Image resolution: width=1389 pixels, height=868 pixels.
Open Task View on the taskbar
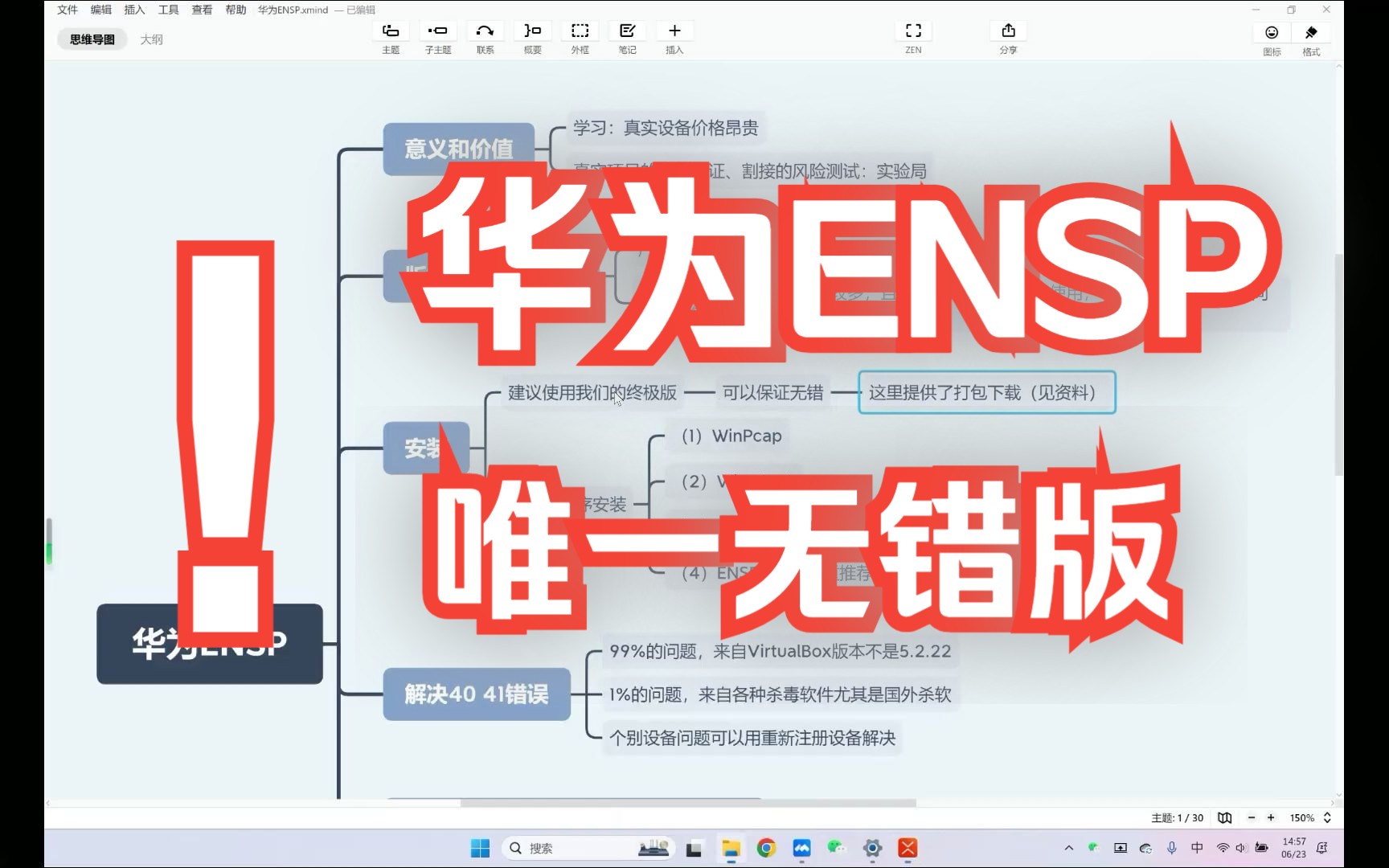pyautogui.click(x=694, y=848)
